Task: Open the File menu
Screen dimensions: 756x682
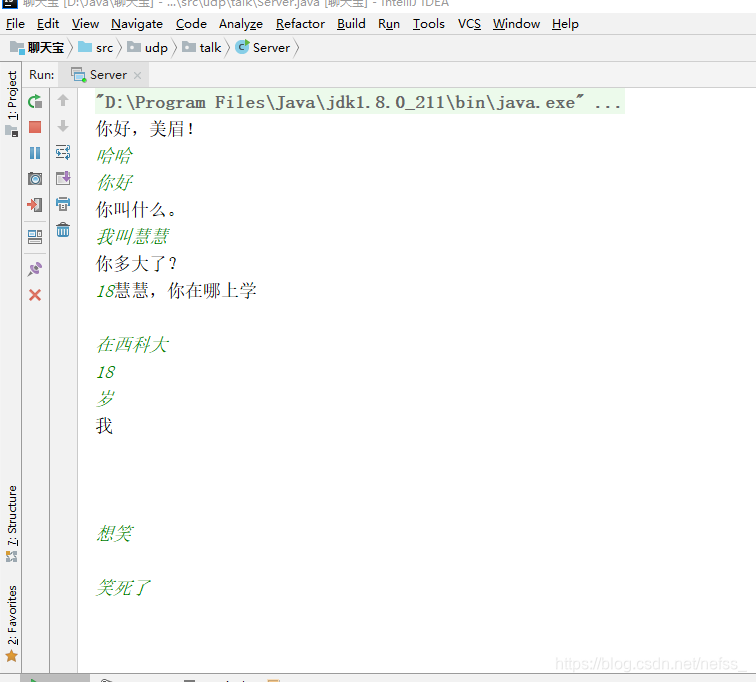Action: coord(15,24)
